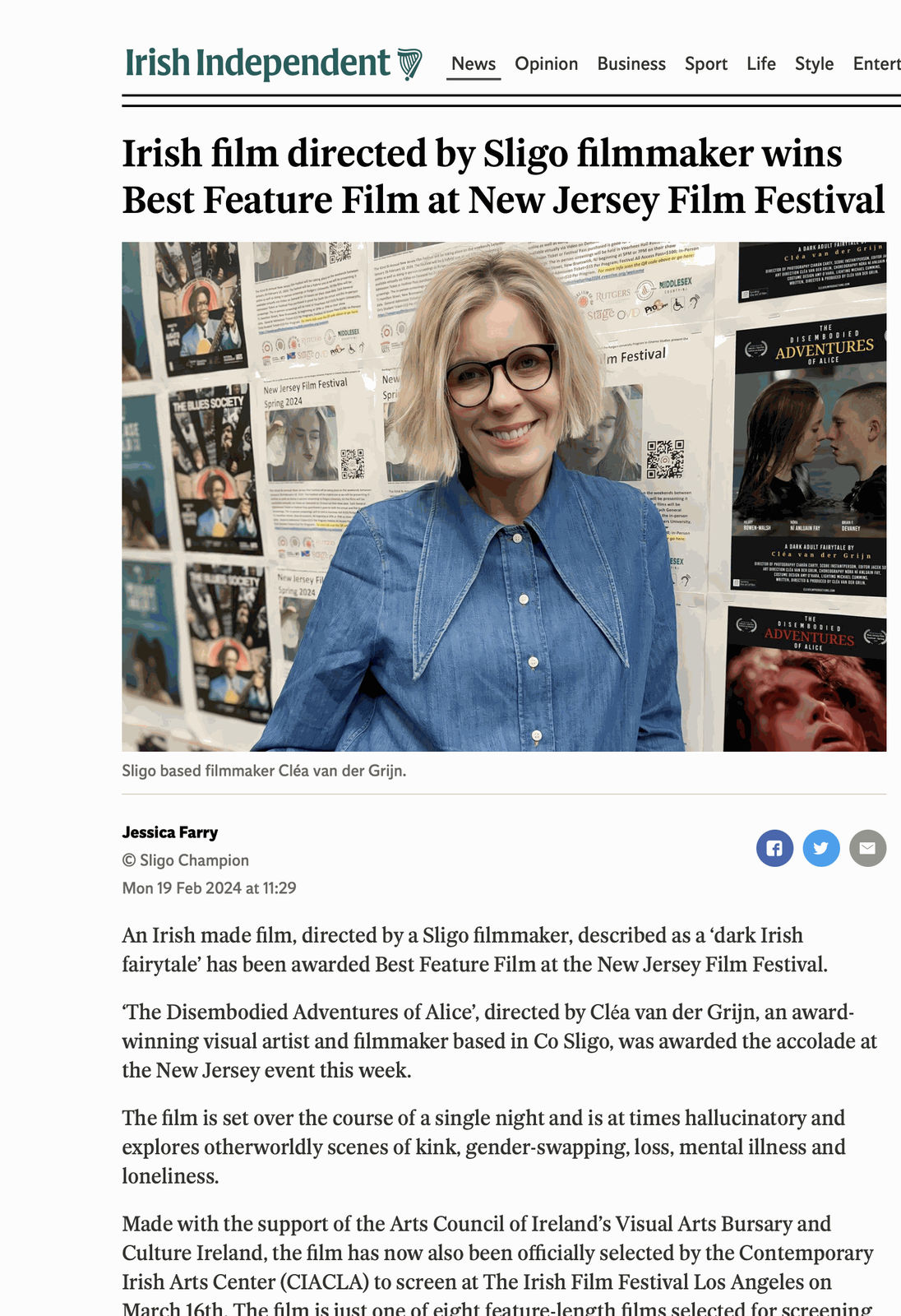Image resolution: width=901 pixels, height=1316 pixels.
Task: Share article via email envelope icon
Action: [867, 848]
